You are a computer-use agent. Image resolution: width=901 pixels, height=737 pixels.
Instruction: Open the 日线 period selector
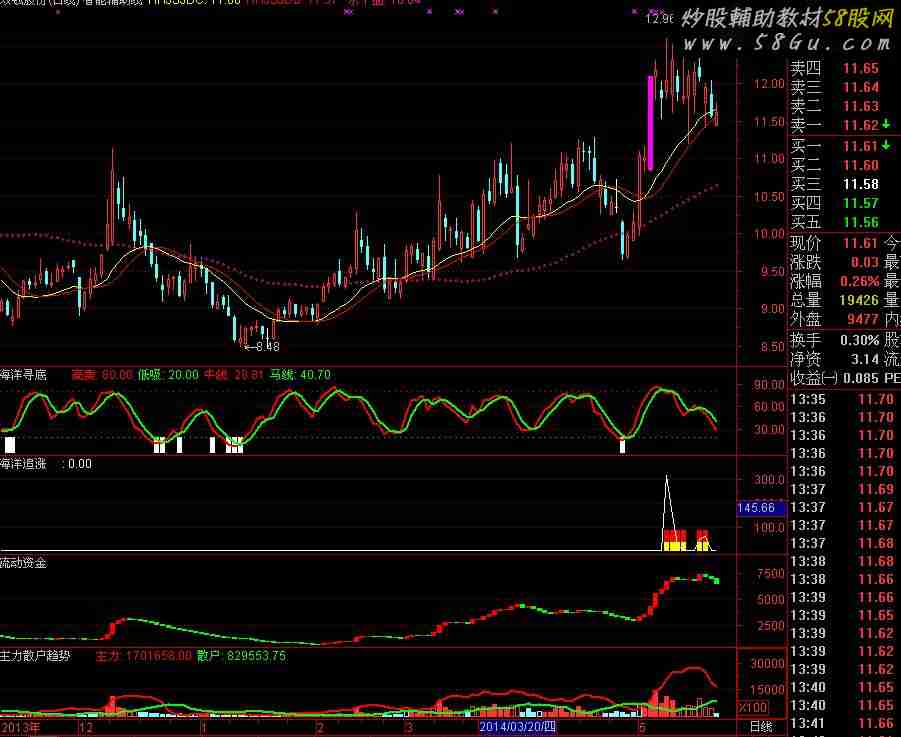[761, 727]
